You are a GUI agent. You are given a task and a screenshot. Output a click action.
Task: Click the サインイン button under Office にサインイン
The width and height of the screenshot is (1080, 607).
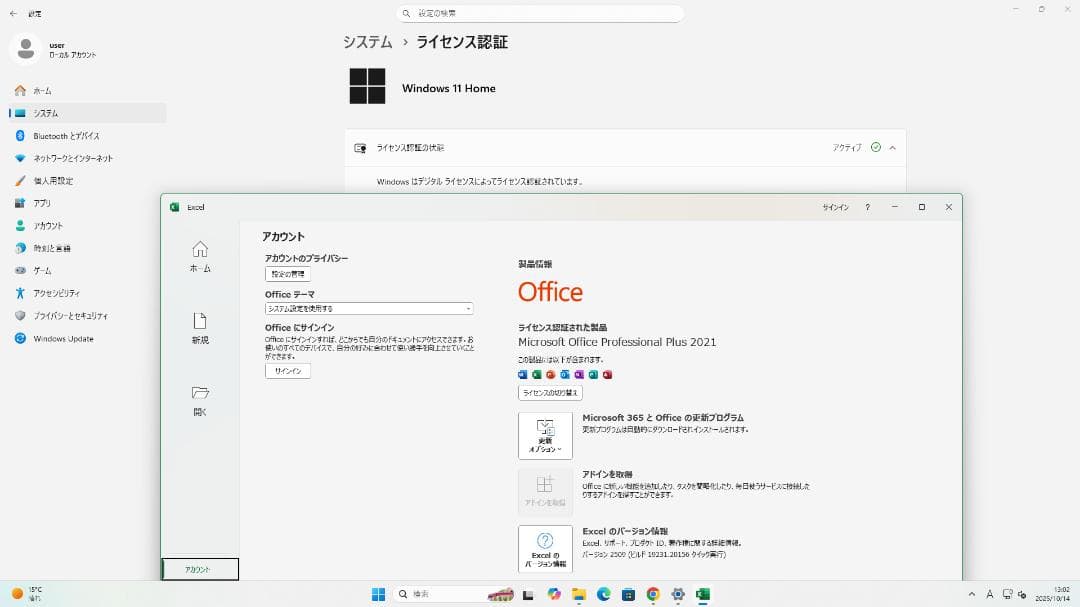287,370
